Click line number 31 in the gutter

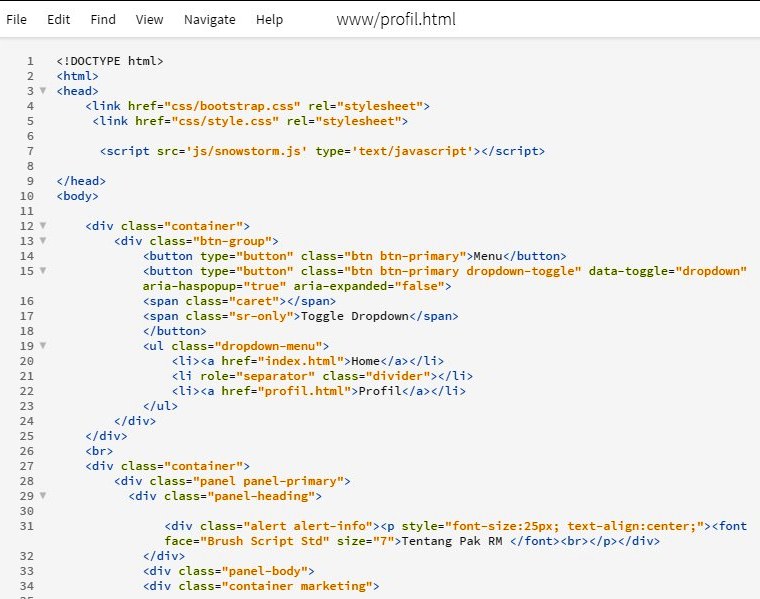27,526
